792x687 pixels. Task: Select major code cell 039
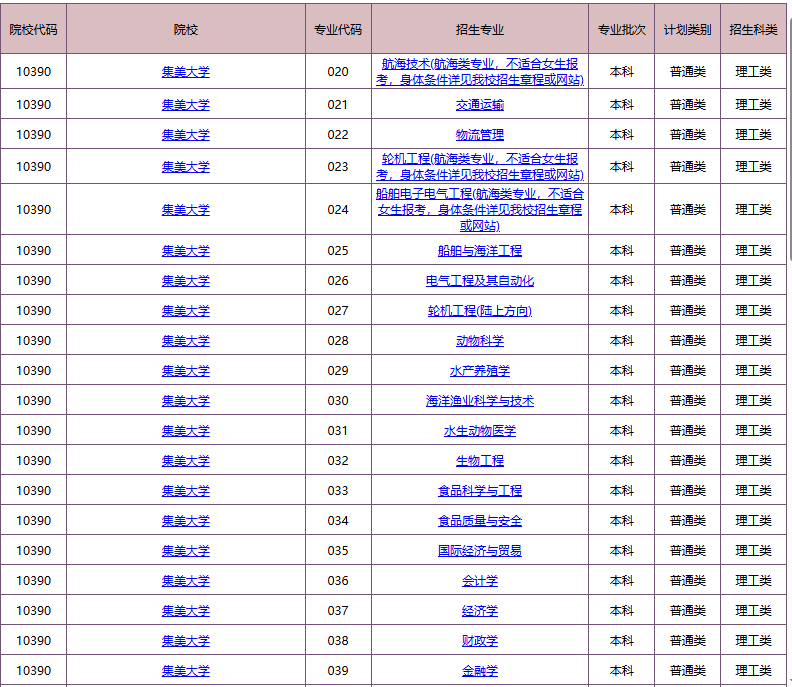point(338,670)
